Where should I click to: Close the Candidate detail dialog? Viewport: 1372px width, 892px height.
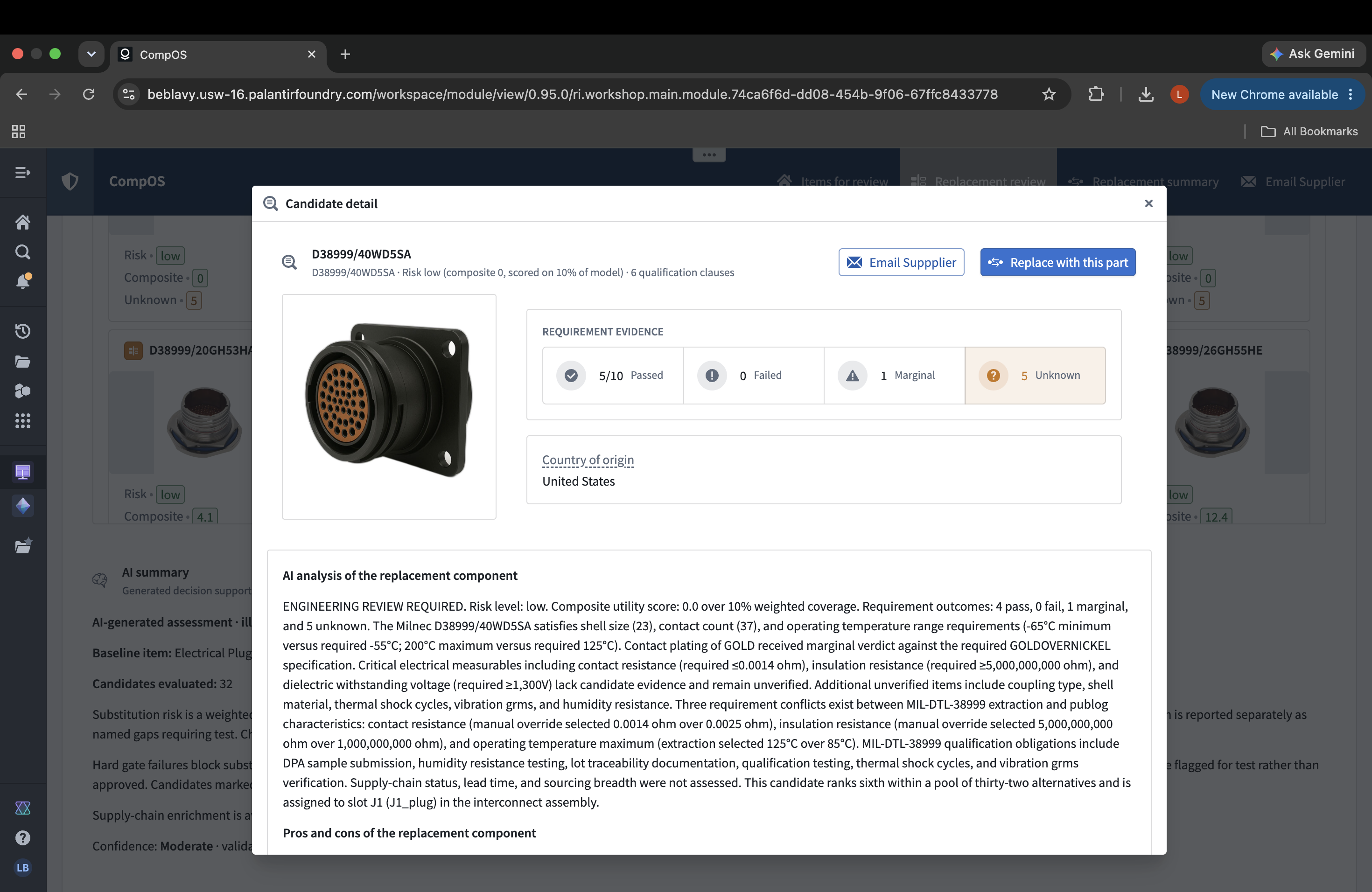click(1148, 203)
